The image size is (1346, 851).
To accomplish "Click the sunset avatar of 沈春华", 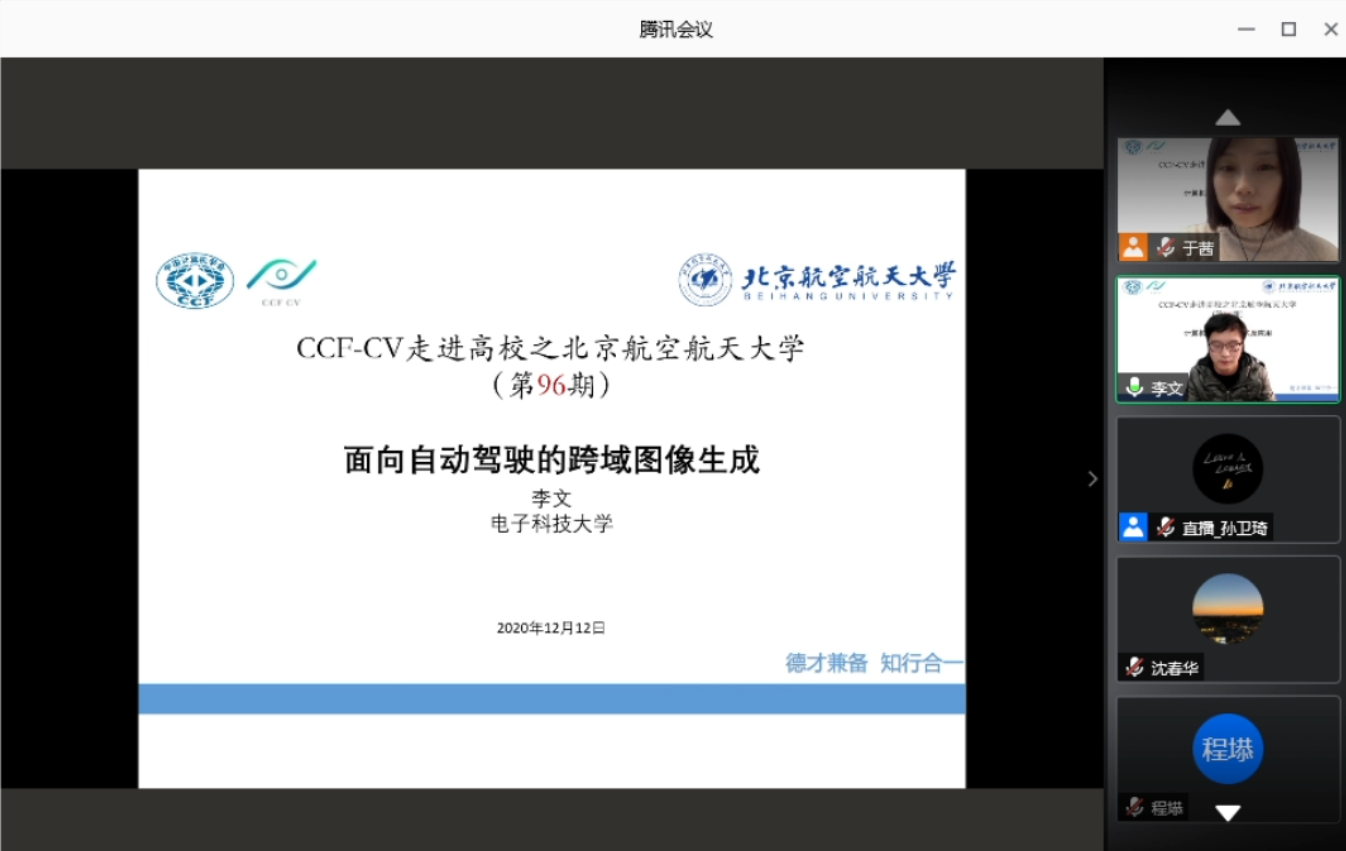I will tap(1228, 608).
